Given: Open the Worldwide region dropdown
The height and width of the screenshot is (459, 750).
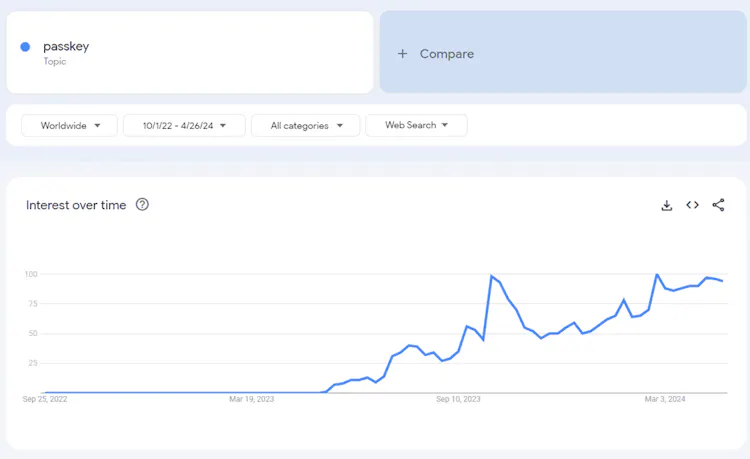Looking at the screenshot, I should 69,126.
